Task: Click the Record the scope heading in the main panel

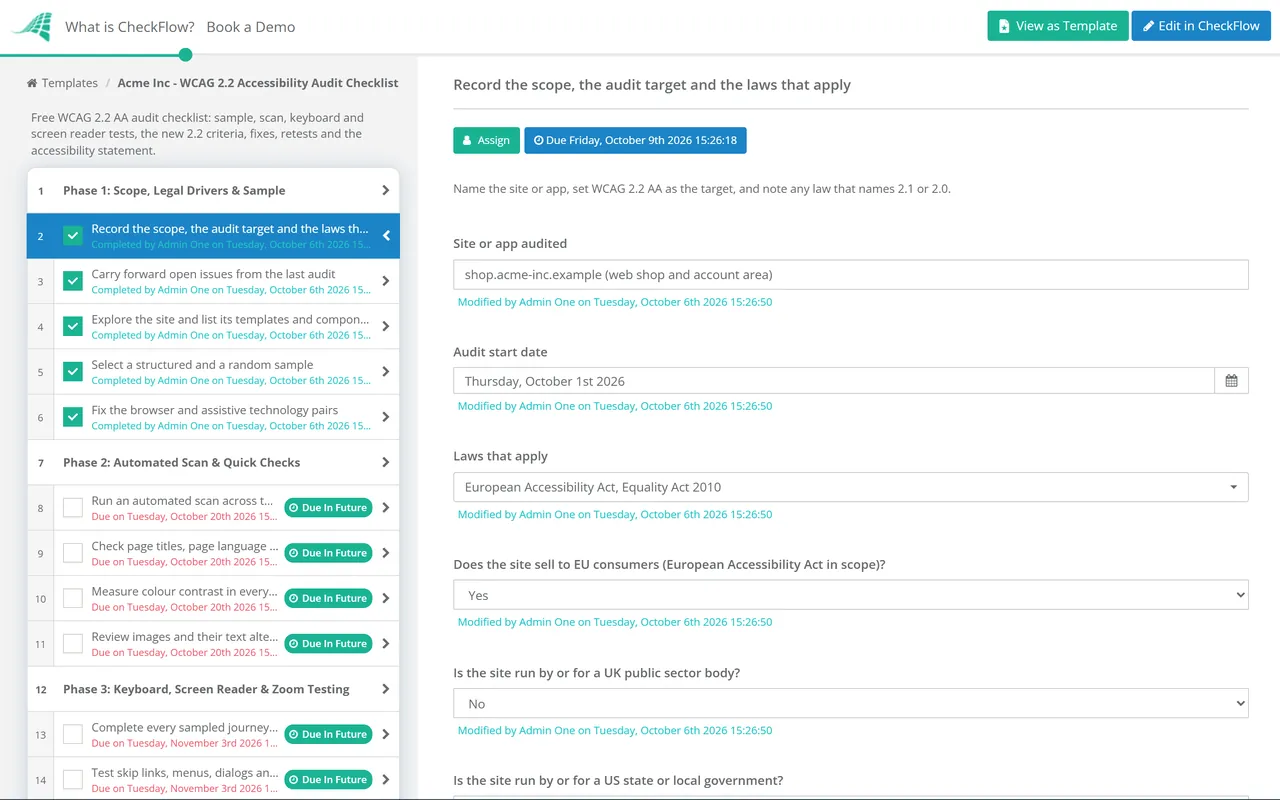Action: tap(652, 85)
